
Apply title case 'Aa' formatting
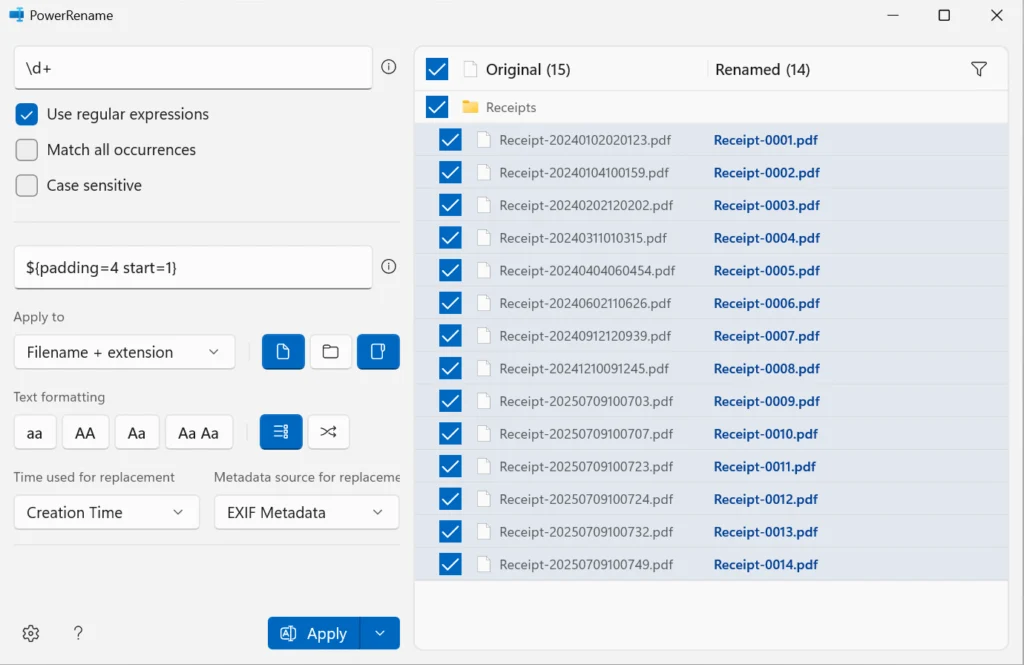(136, 432)
